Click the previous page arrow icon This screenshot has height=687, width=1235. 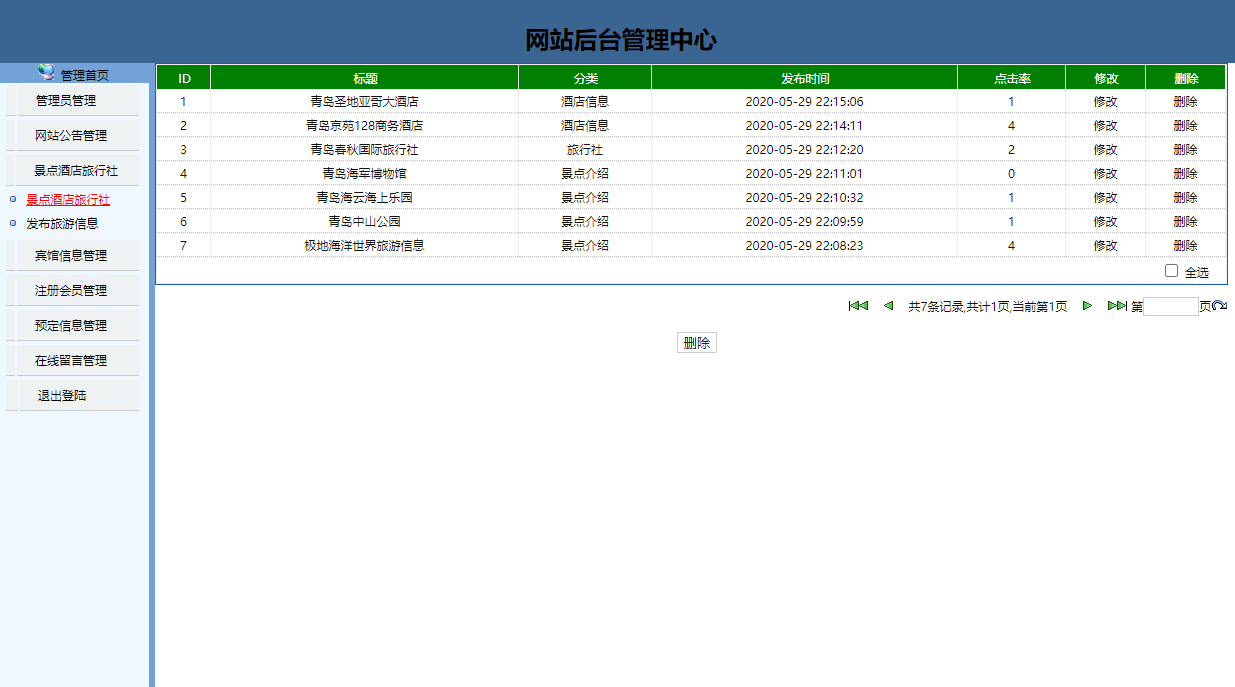pos(888,306)
